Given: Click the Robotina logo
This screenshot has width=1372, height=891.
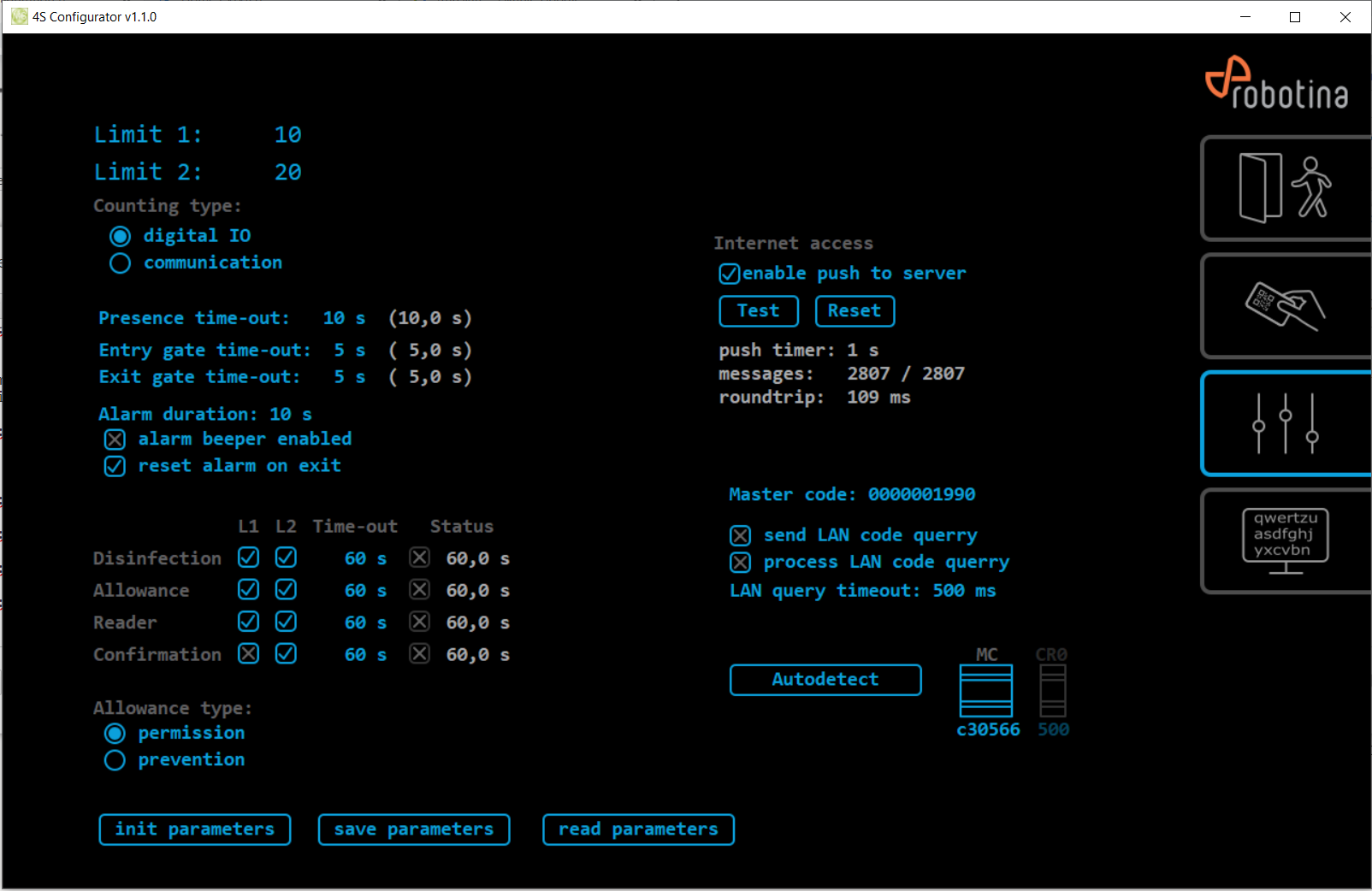Looking at the screenshot, I should point(1275,84).
